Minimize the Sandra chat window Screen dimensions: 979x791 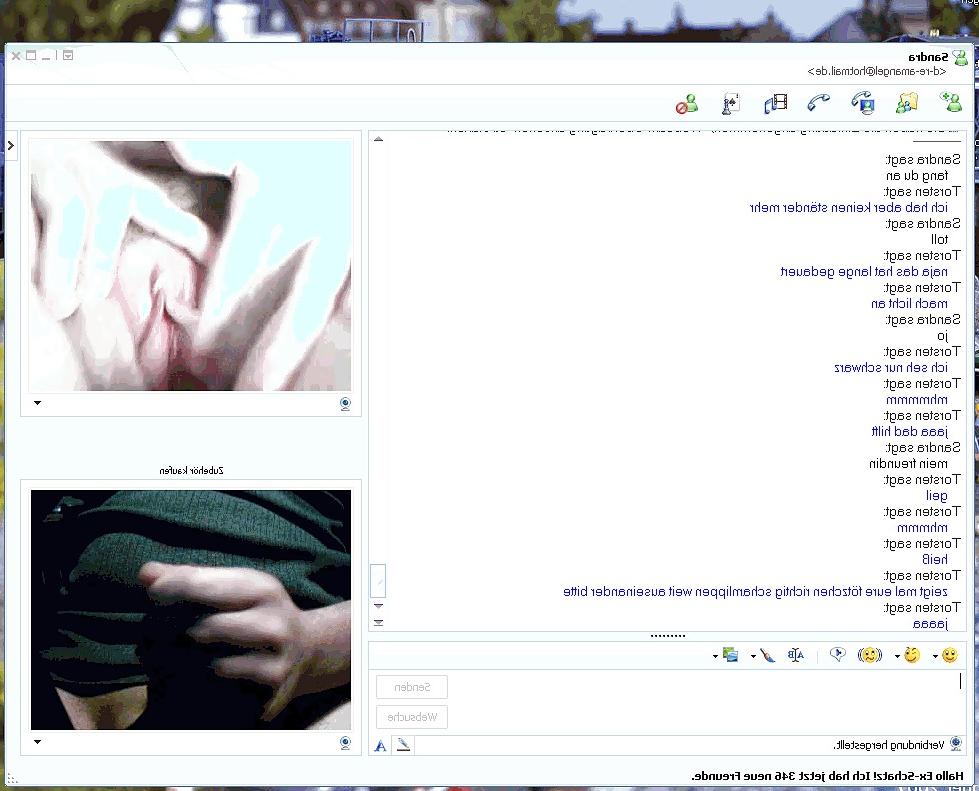tap(46, 56)
